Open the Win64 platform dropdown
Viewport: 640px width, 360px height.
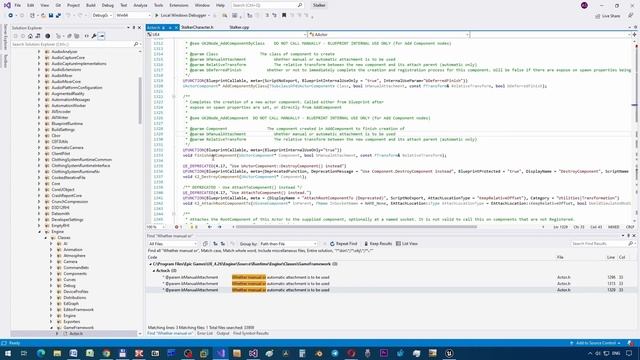[133, 15]
